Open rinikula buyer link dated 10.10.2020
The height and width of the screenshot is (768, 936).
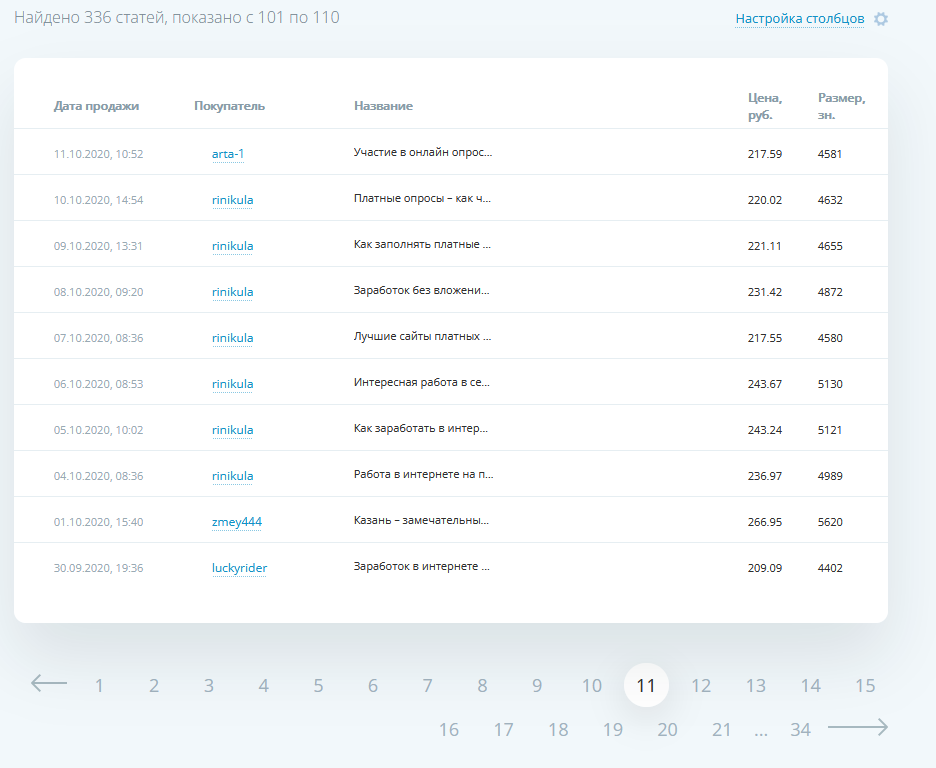pos(232,200)
